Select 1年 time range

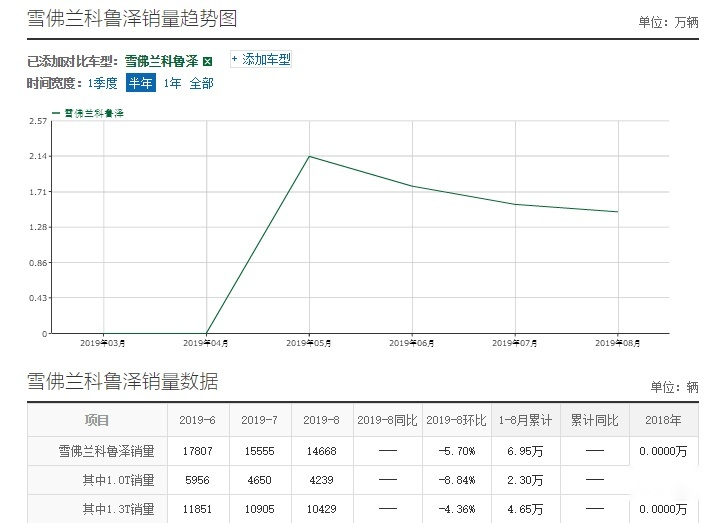click(172, 83)
